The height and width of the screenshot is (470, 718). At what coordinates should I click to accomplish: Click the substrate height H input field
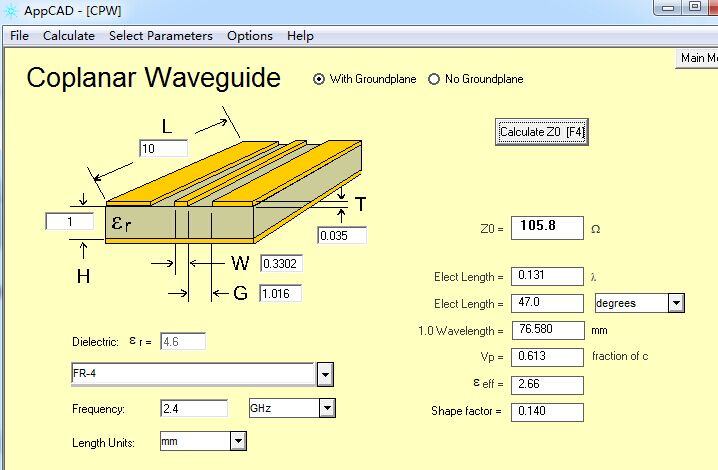pos(70,222)
